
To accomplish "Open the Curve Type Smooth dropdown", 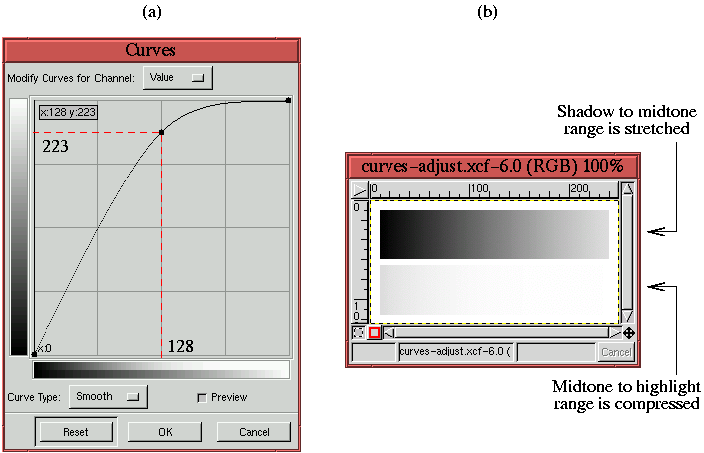I will pyautogui.click(x=109, y=397).
